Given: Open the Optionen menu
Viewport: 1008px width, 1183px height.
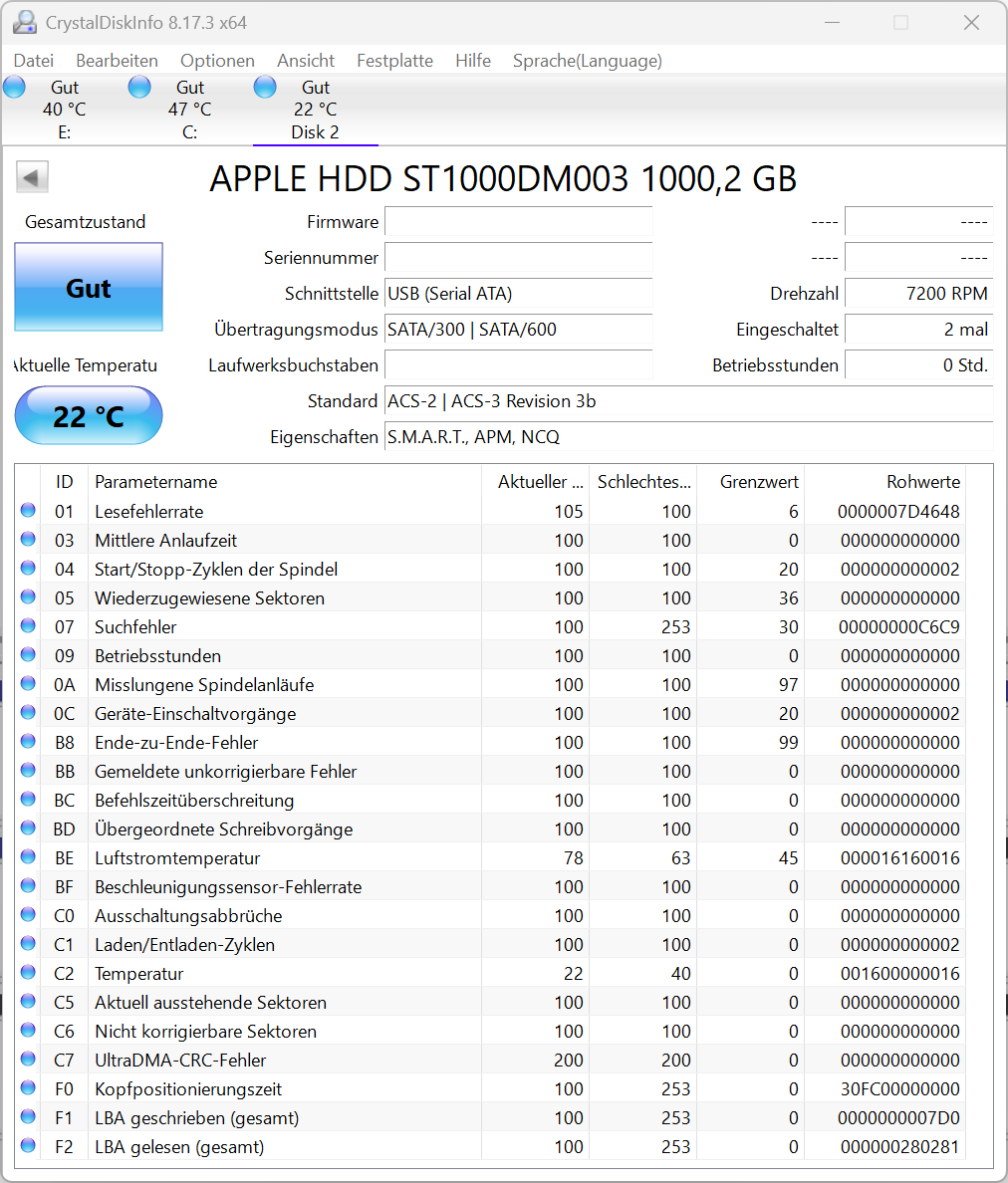Looking at the screenshot, I should pos(217,61).
